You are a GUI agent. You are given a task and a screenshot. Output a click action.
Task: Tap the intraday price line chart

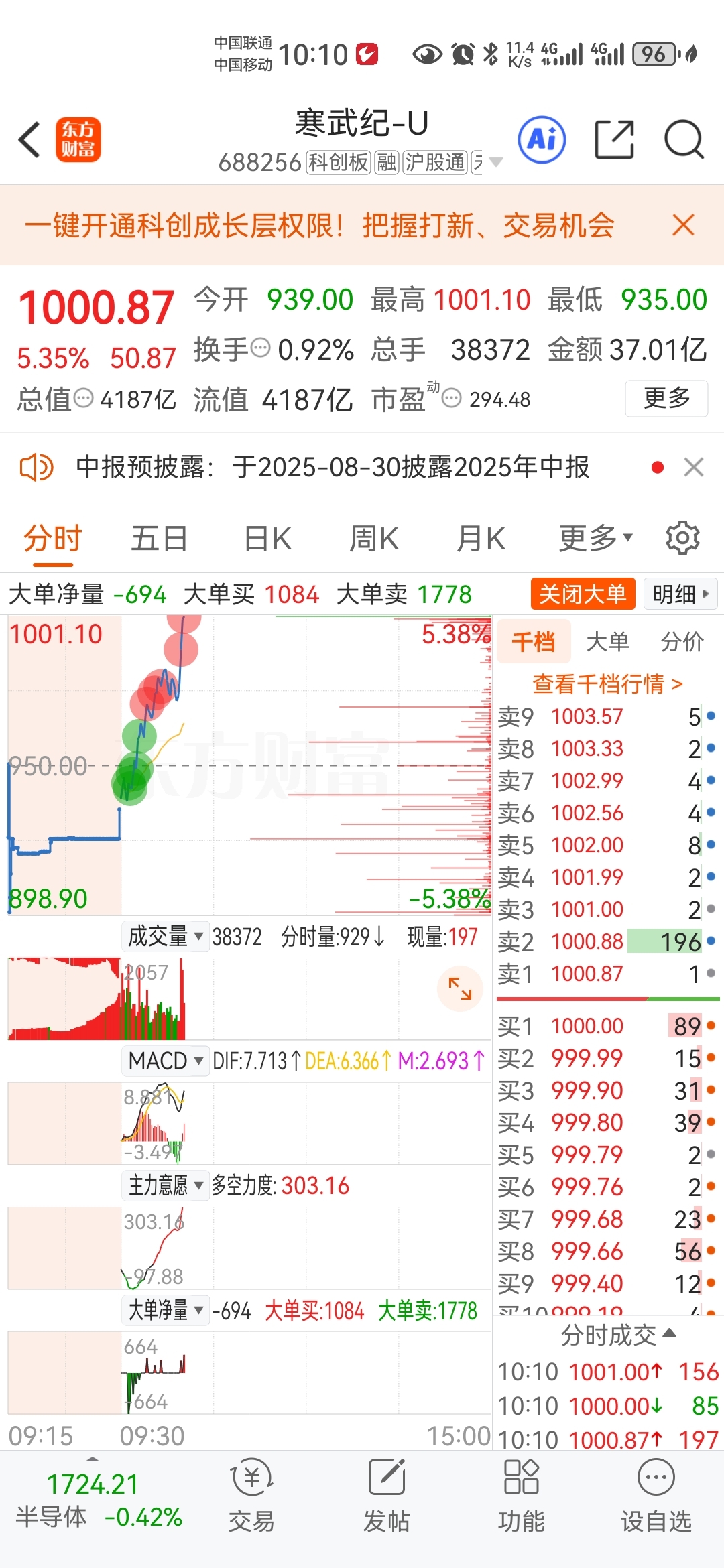pos(249,765)
